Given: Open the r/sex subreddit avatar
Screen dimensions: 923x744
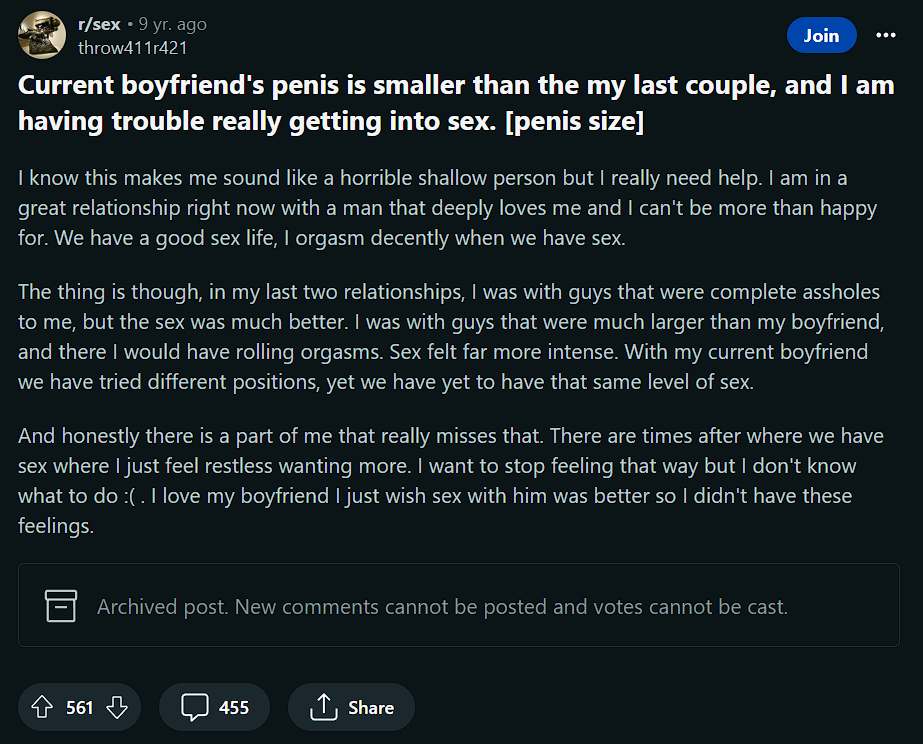Looking at the screenshot, I should click(42, 35).
